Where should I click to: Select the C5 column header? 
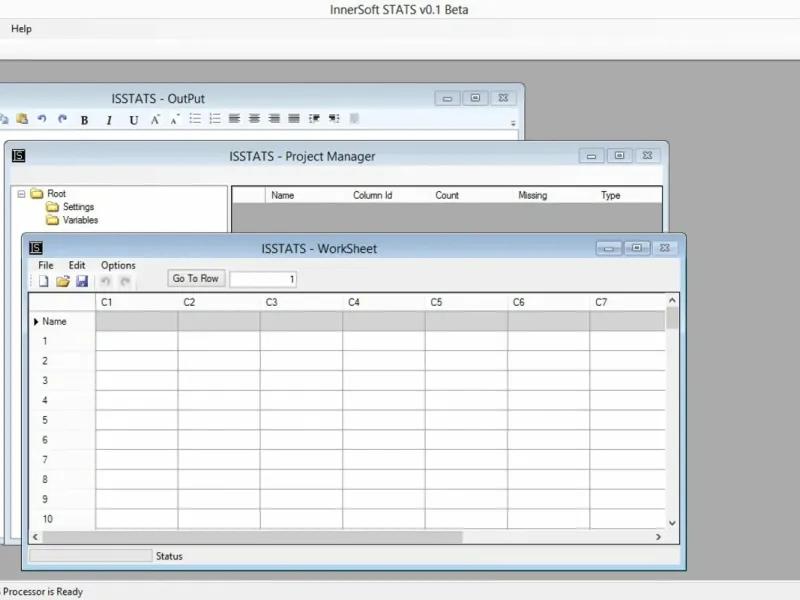[466, 302]
